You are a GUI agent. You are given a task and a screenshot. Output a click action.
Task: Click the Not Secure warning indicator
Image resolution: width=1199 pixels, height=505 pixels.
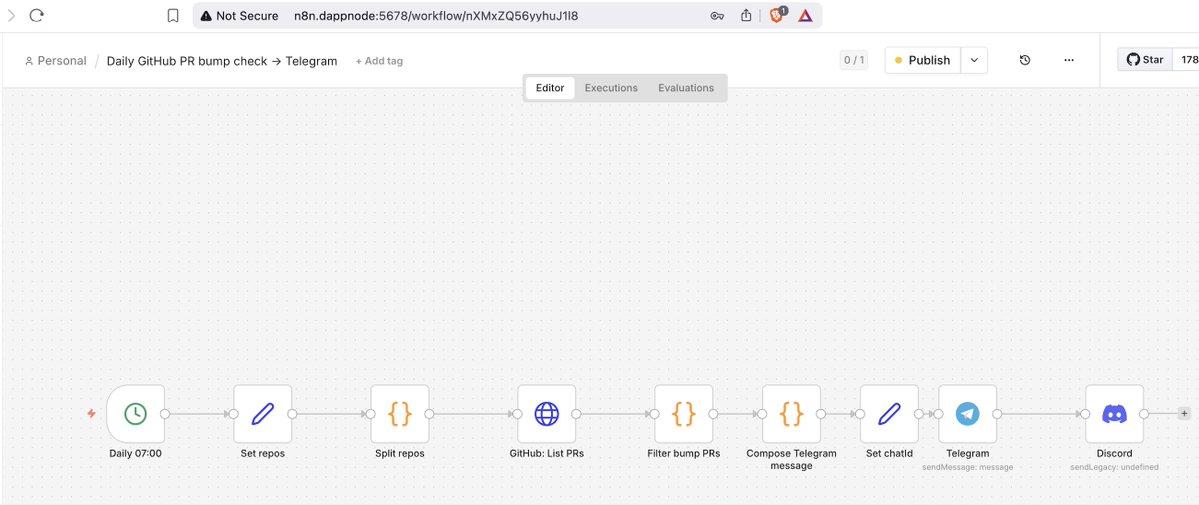click(239, 15)
